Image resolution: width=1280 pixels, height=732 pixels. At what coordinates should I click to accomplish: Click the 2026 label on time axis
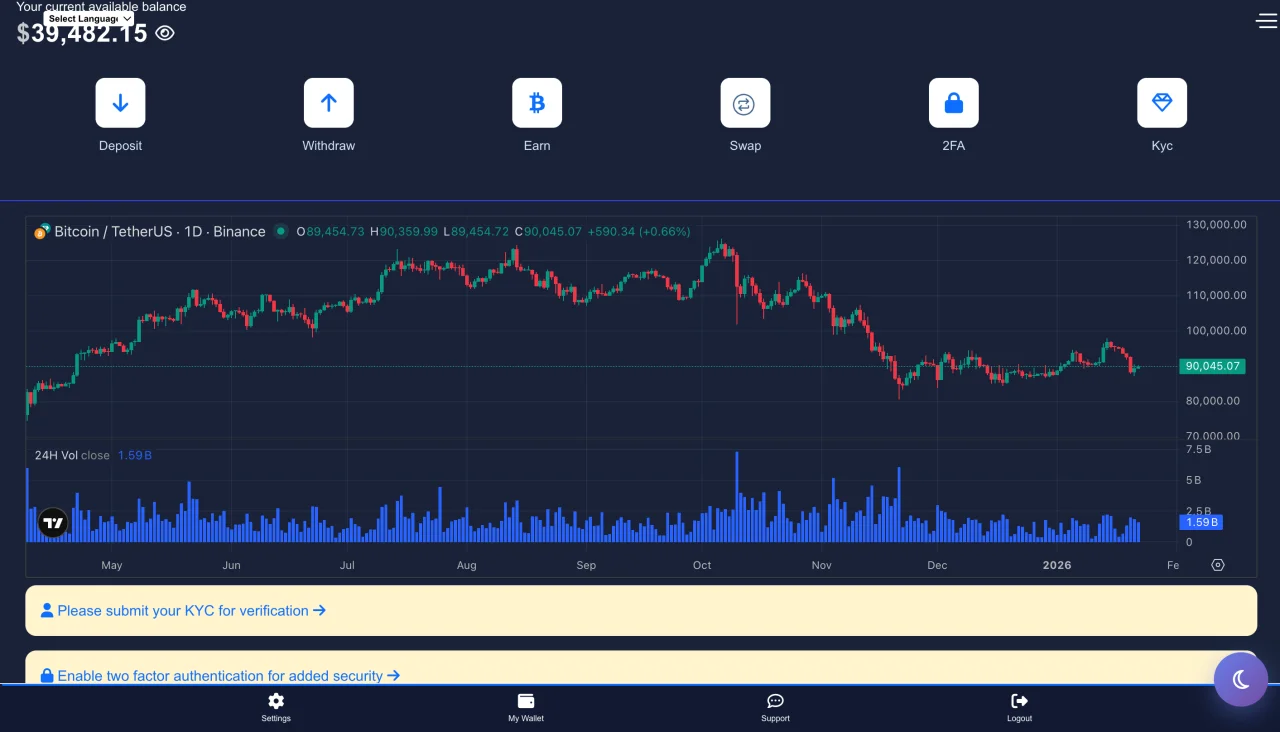(x=1057, y=565)
